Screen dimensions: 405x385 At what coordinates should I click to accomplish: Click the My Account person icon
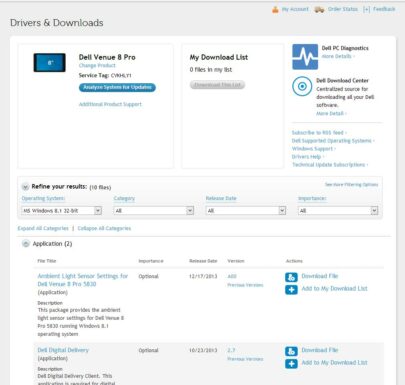[x=275, y=10]
